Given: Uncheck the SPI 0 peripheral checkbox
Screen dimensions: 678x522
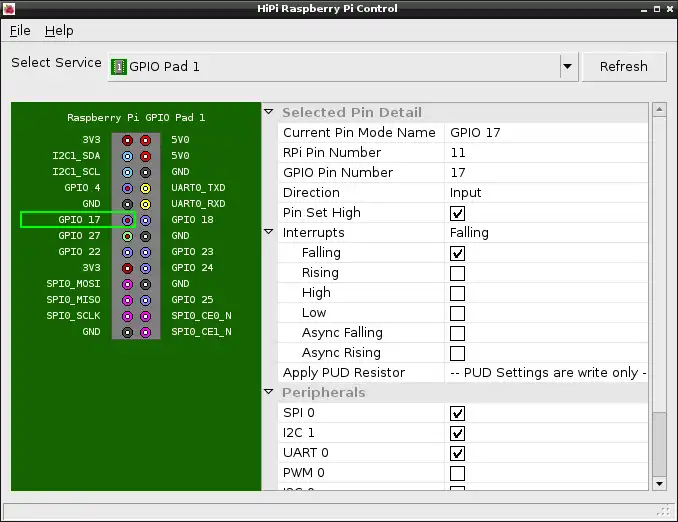Looking at the screenshot, I should [457, 413].
